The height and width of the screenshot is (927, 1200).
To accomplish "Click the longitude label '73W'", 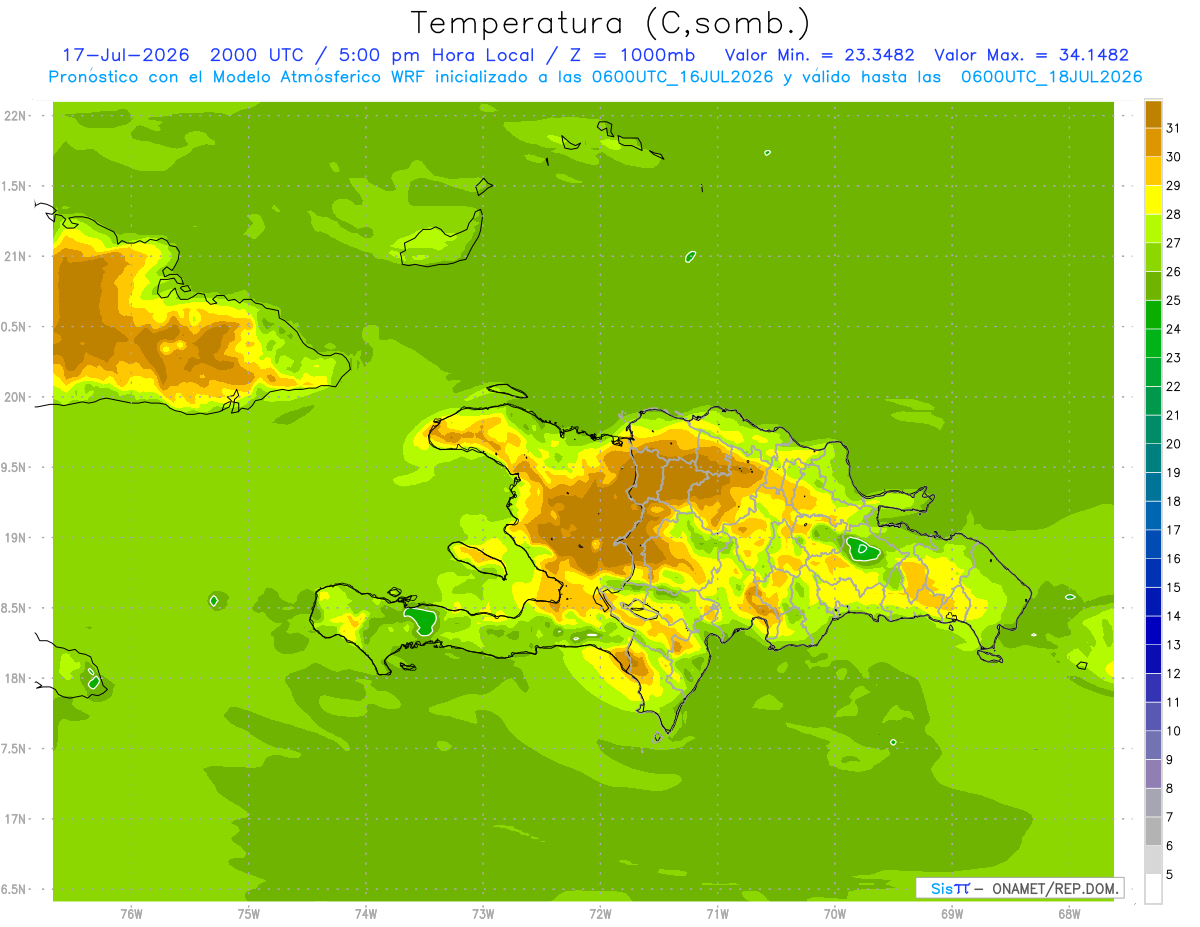I will (x=483, y=913).
